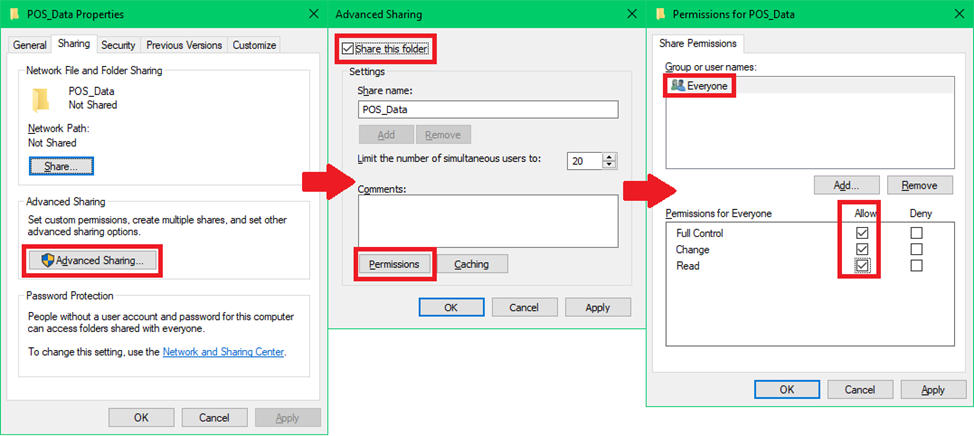Uncheck Allow for Full Control permission
The height and width of the screenshot is (436, 974).
coord(859,233)
